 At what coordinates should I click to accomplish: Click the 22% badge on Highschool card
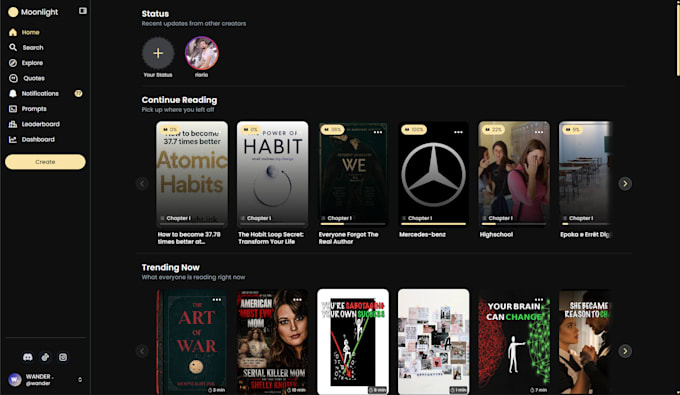pyautogui.click(x=493, y=130)
